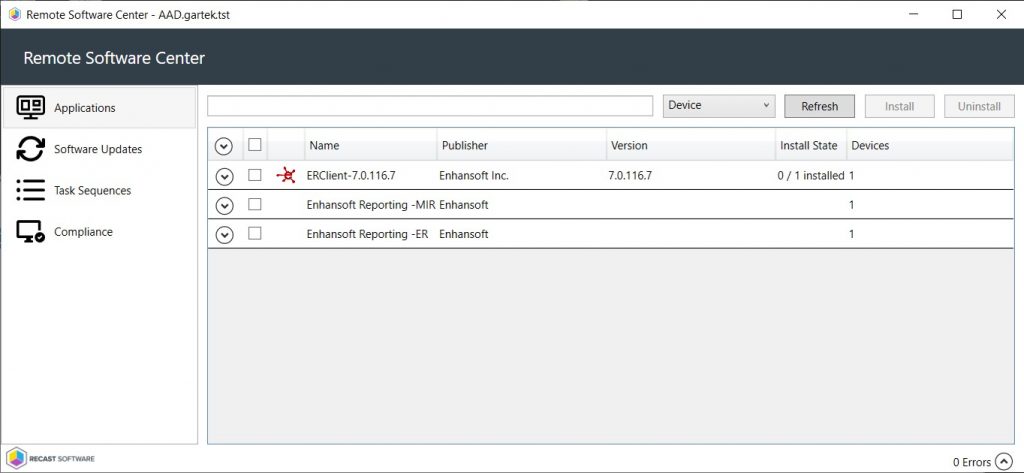Expand the Enhansoft Reporting -MIR row
The width and height of the screenshot is (1024, 473).
[224, 206]
